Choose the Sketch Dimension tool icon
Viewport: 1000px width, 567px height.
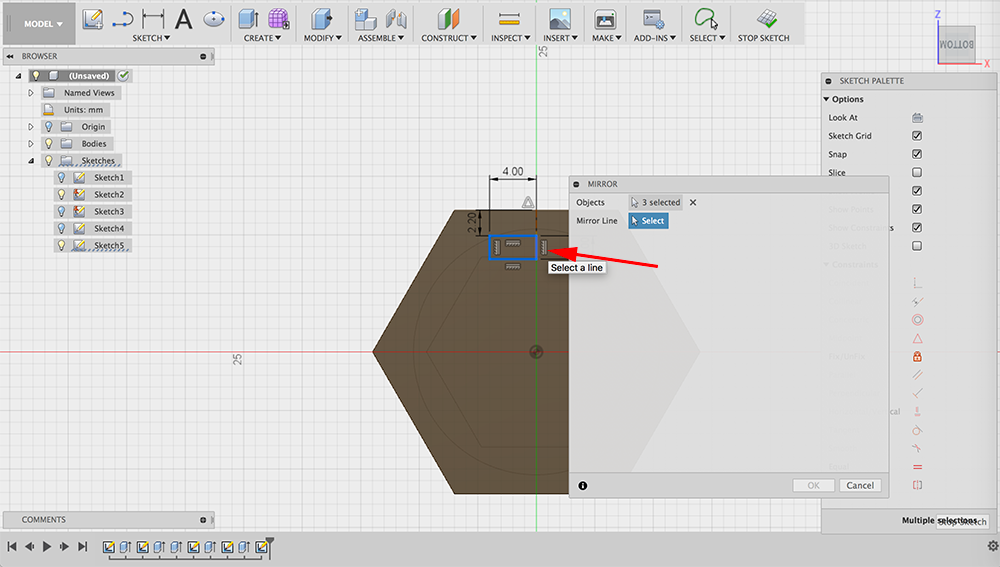tap(153, 19)
